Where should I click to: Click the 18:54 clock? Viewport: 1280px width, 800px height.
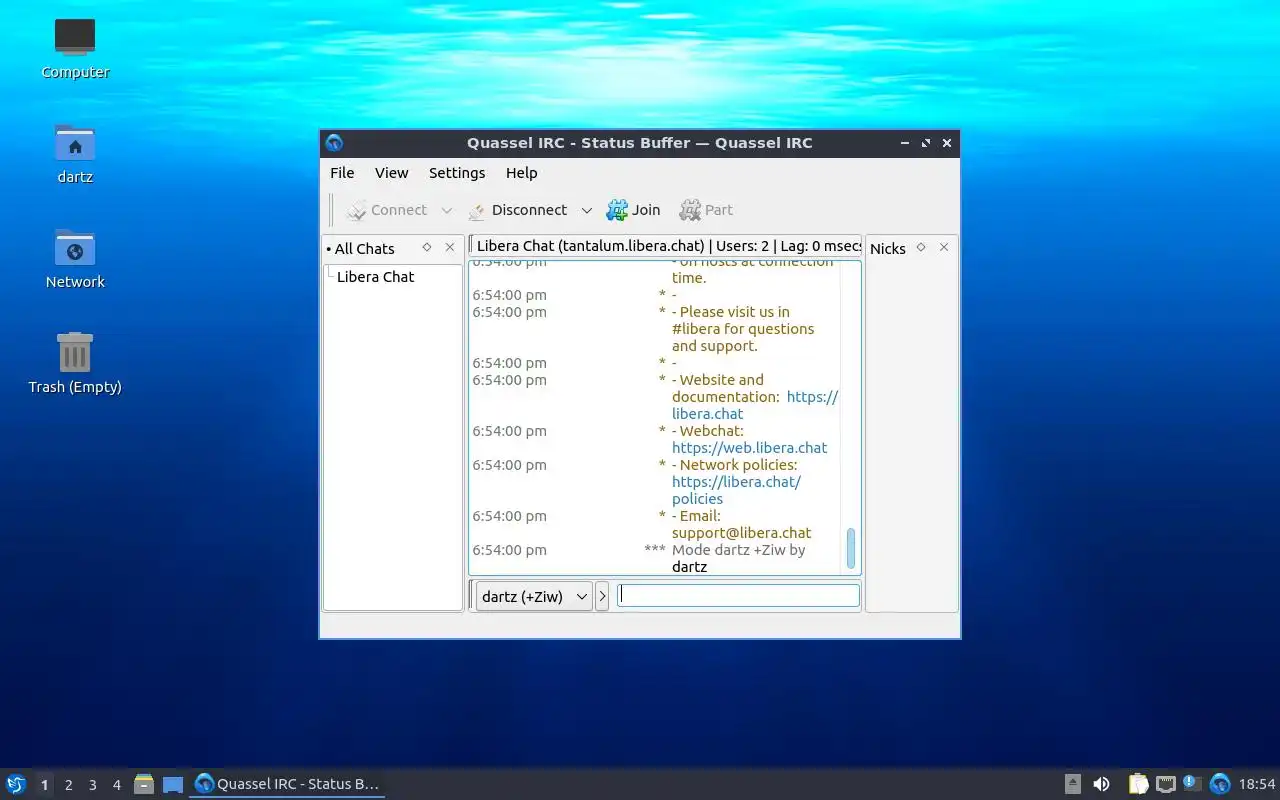[1257, 785]
